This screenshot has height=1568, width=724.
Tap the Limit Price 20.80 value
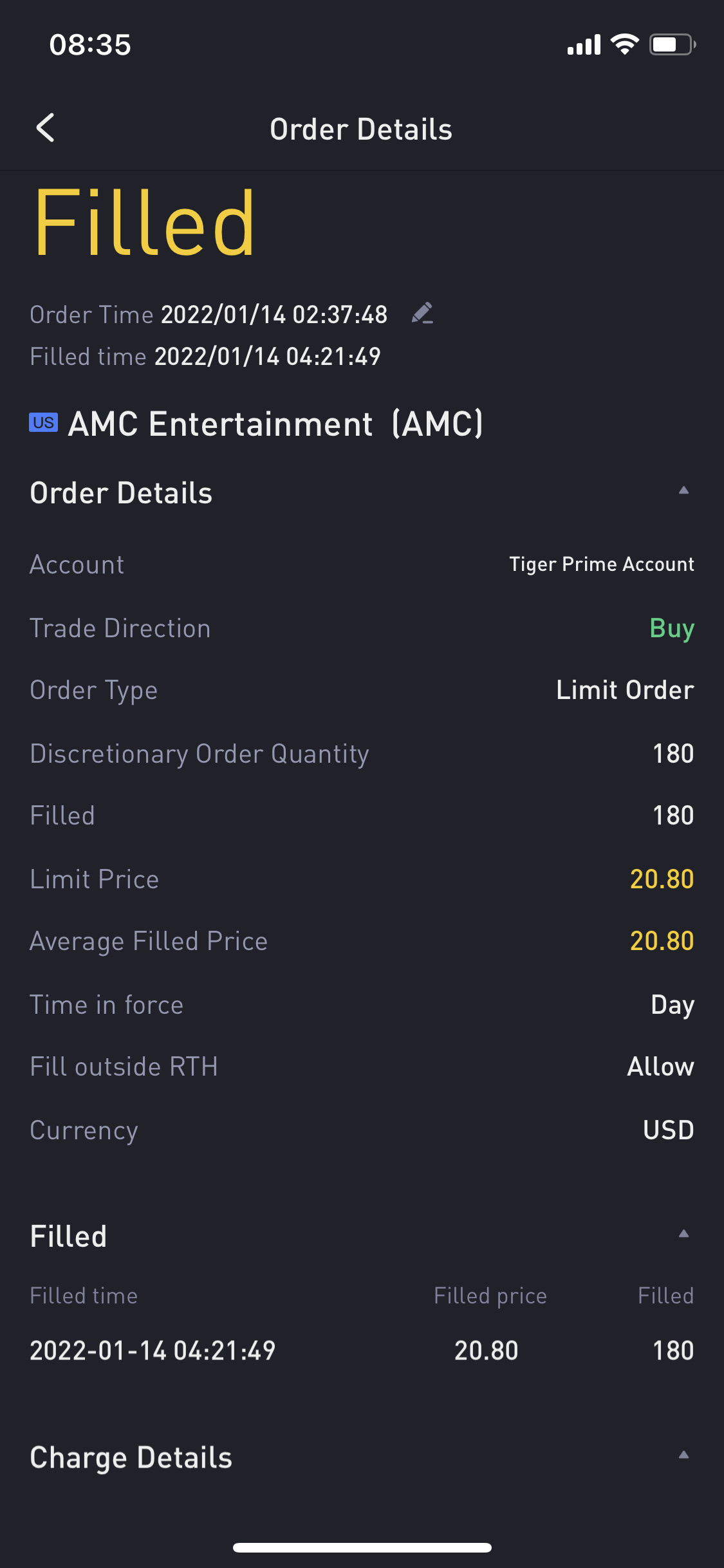661,879
